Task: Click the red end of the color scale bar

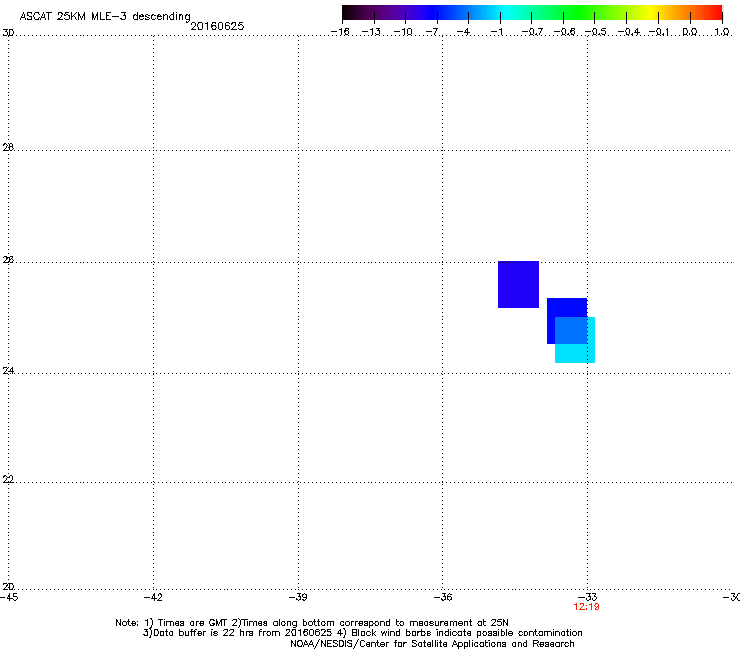Action: tap(715, 12)
